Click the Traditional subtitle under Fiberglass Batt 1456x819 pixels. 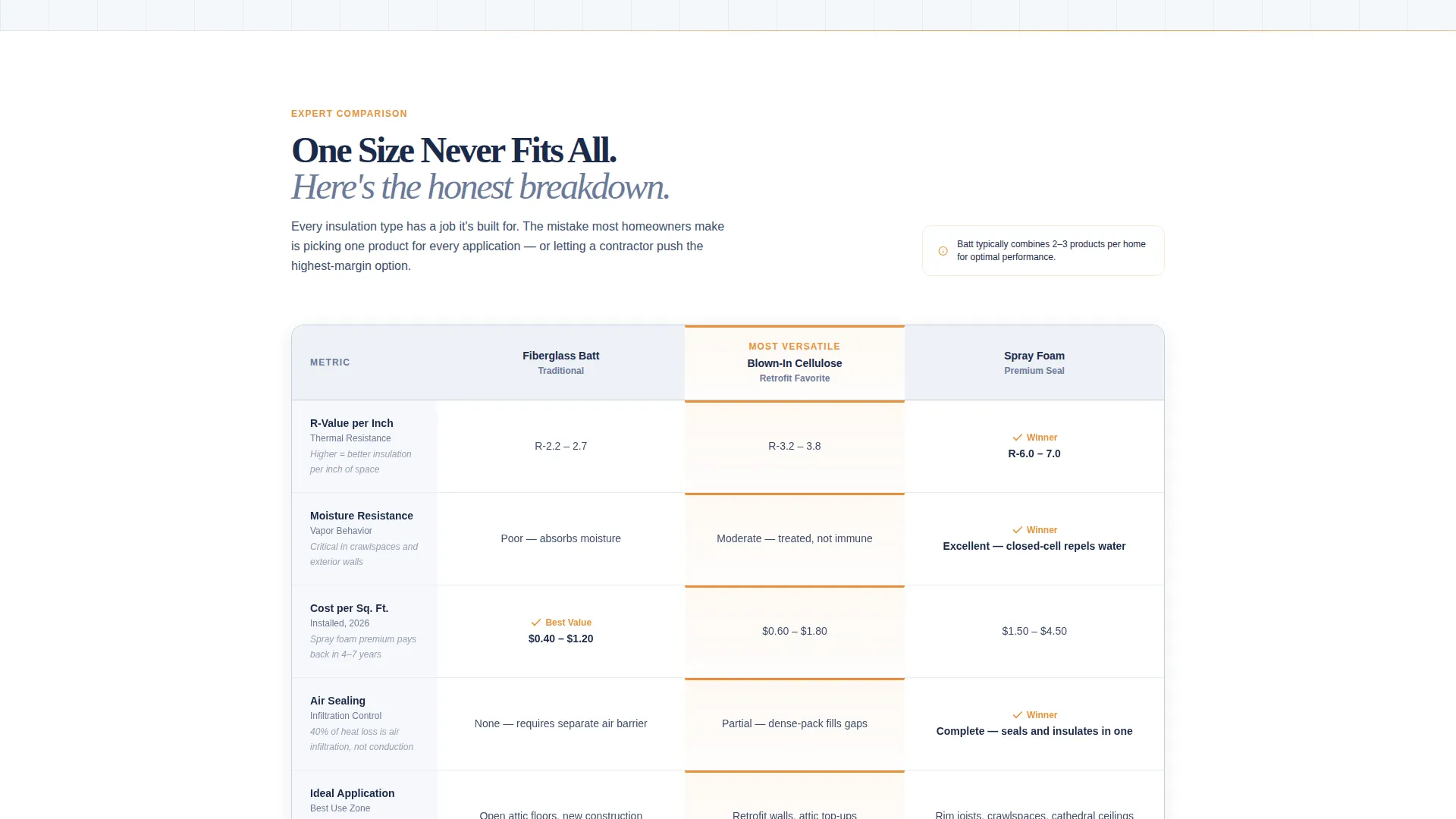[561, 371]
